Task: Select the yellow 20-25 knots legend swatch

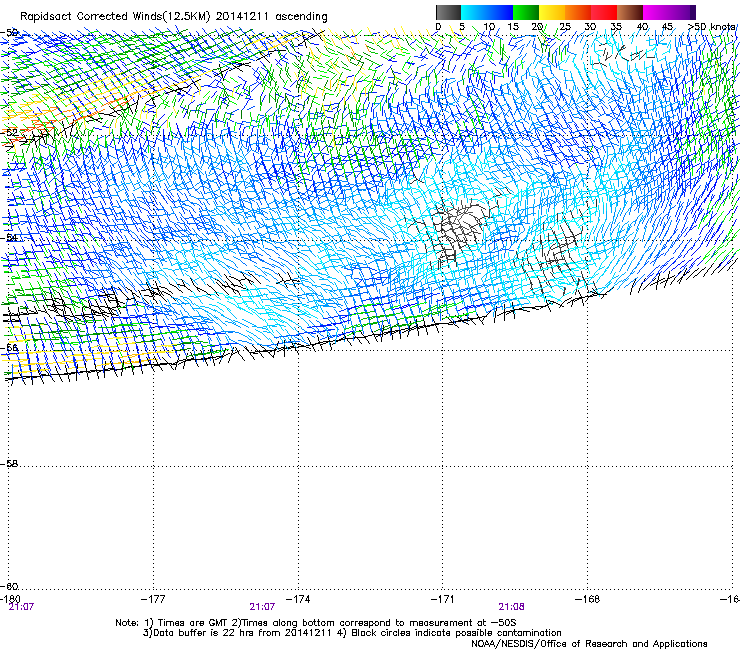Action: 552,12
